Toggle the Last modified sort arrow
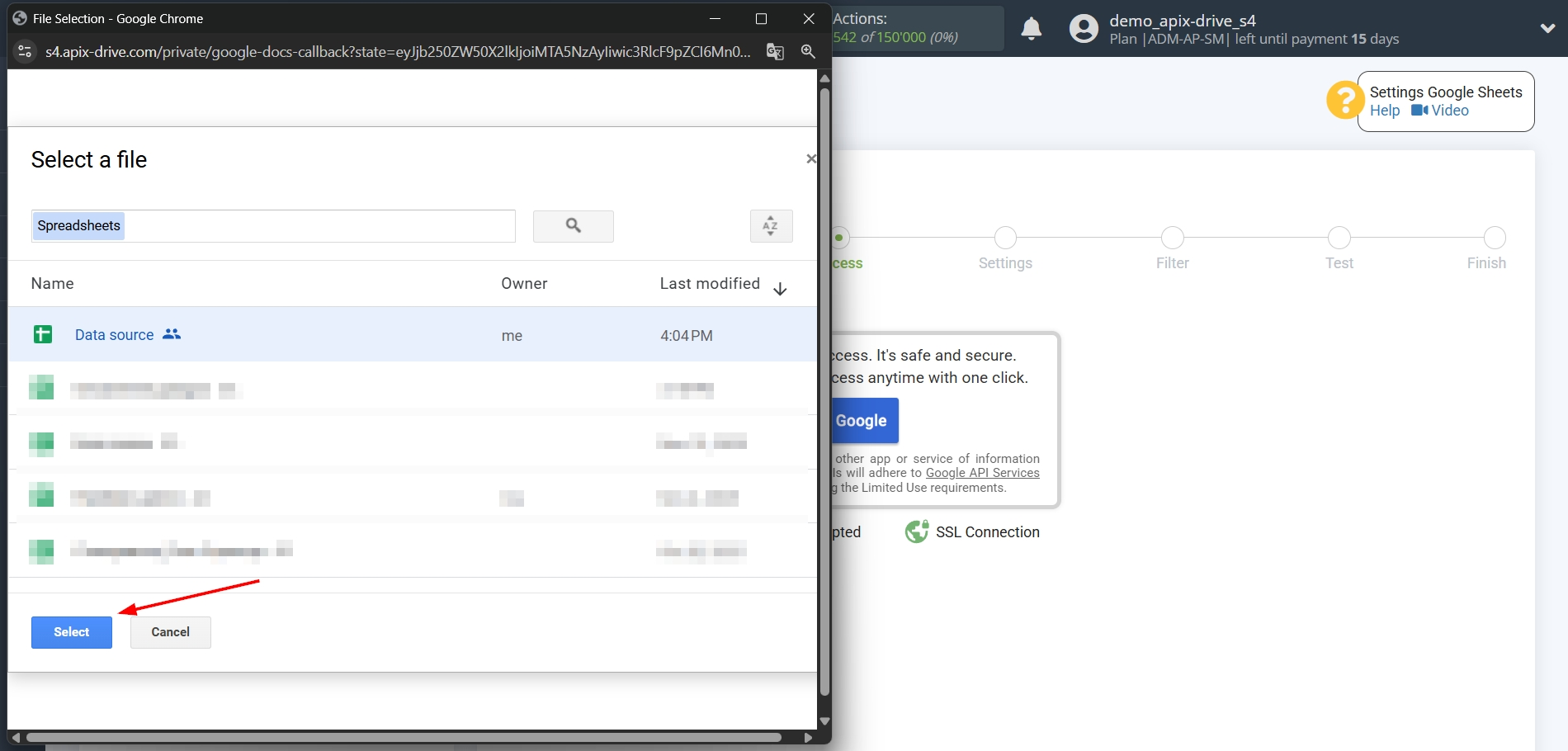The height and width of the screenshot is (751, 1568). pos(780,289)
